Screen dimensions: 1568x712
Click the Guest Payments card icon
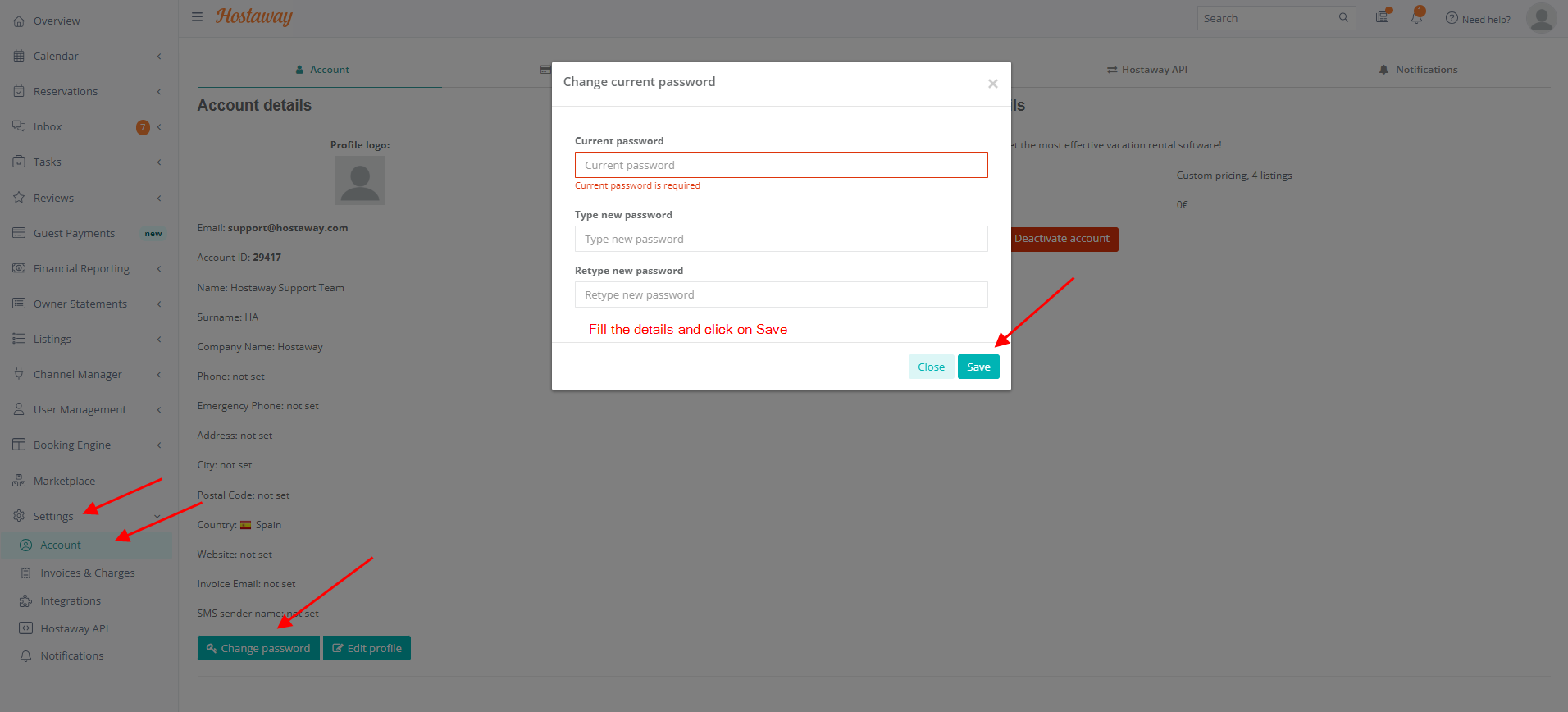click(x=19, y=233)
